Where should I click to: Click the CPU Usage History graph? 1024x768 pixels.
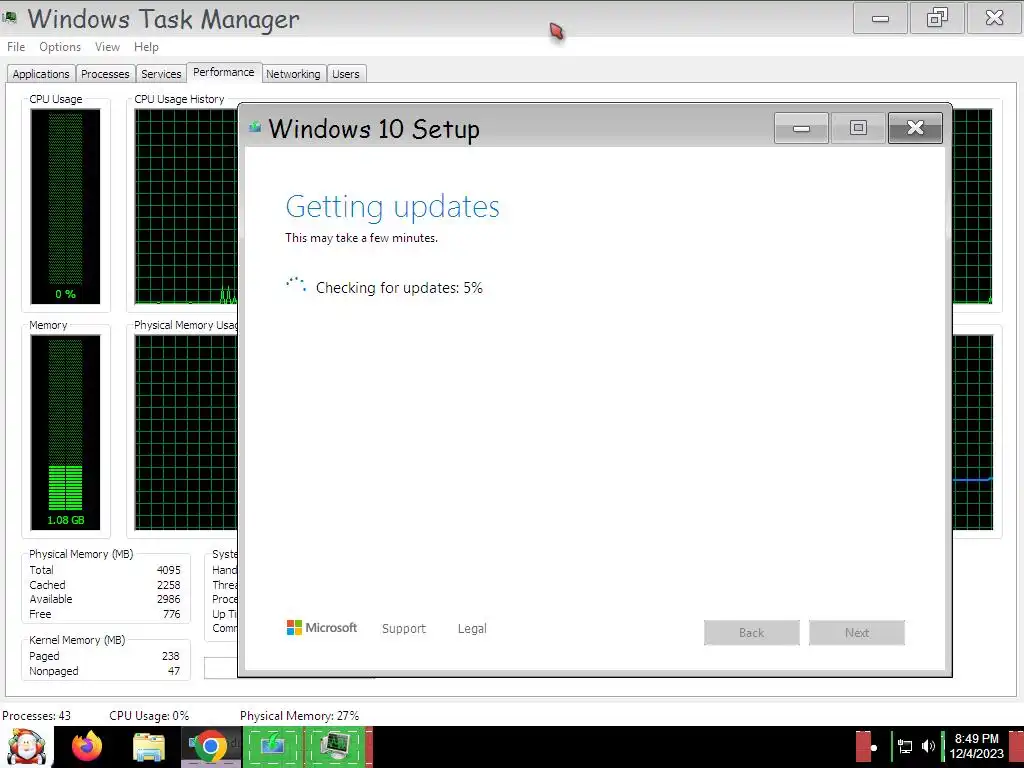pyautogui.click(x=186, y=206)
